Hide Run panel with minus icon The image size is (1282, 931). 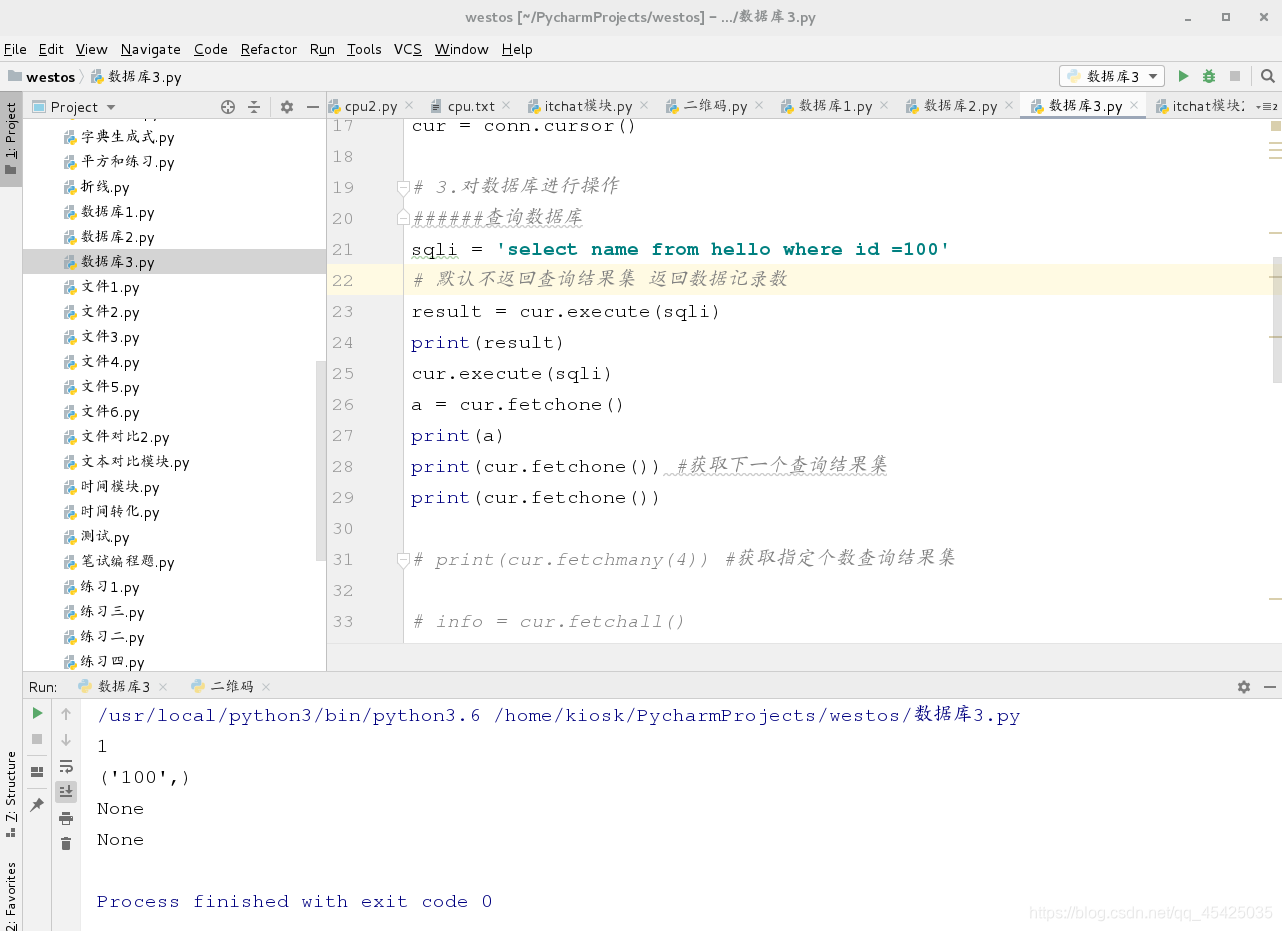tap(1270, 687)
